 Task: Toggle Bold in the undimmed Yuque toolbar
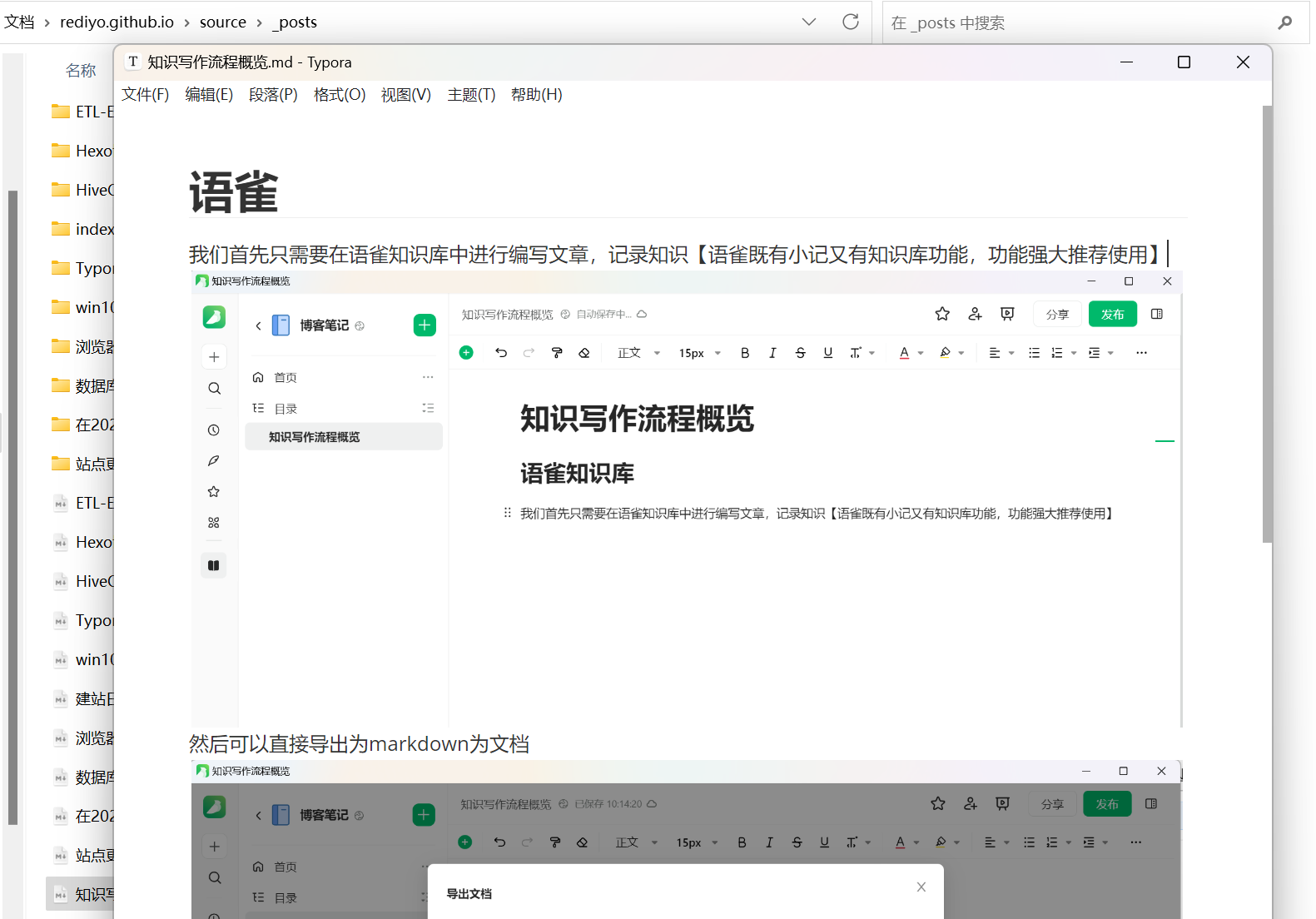tap(745, 353)
